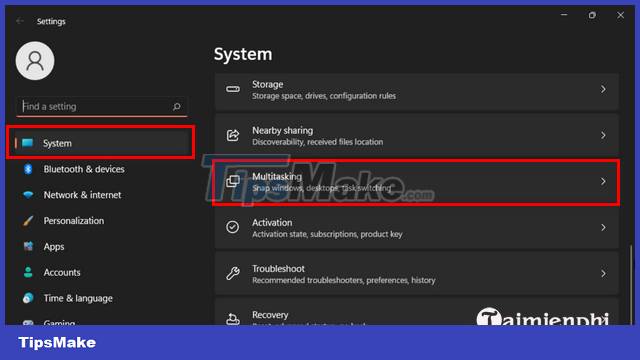Screen dimensions: 640x360
Task: Open Bluetooth & devices section
Action: 84,169
